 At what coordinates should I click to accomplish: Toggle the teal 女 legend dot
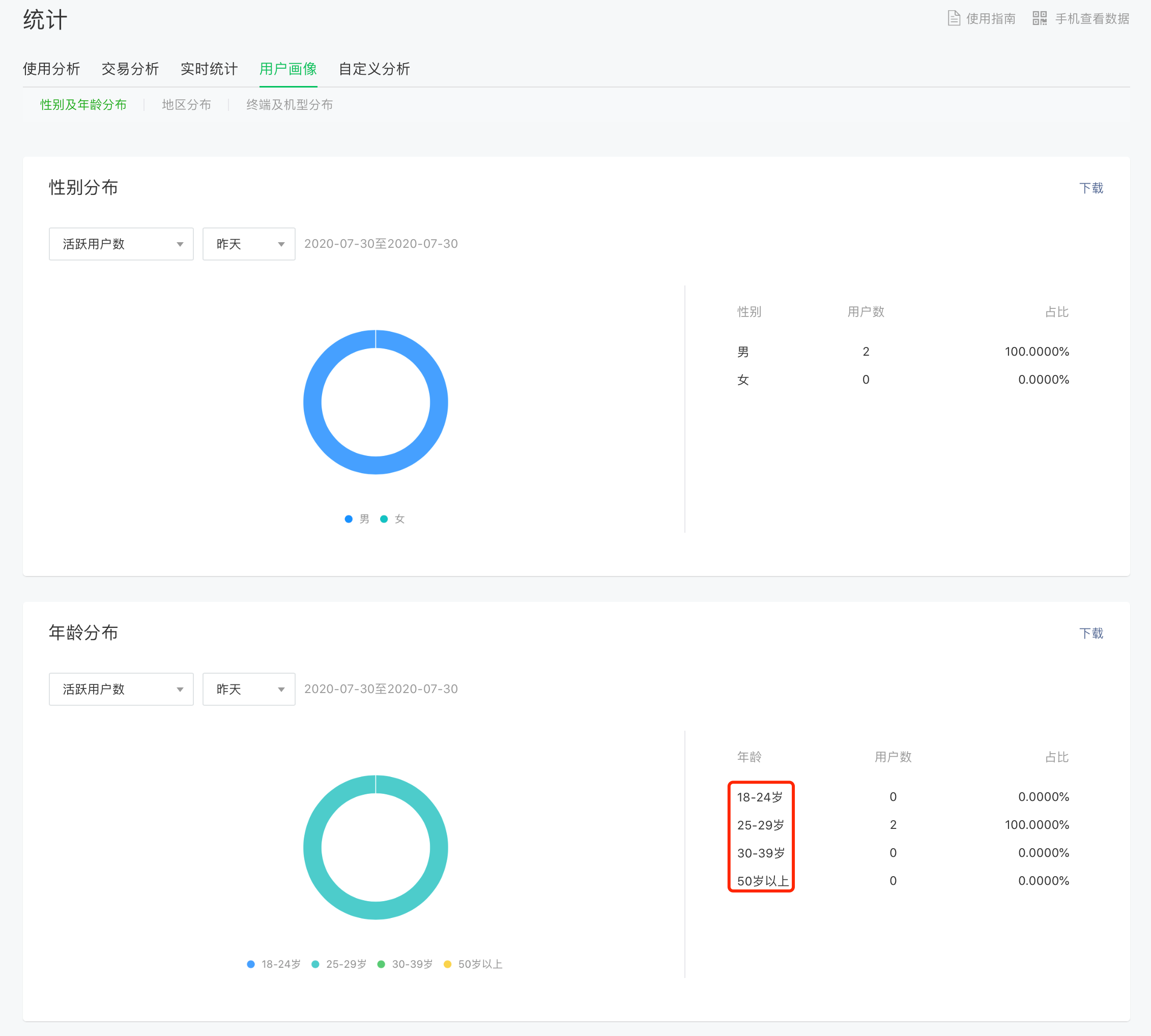click(x=384, y=519)
